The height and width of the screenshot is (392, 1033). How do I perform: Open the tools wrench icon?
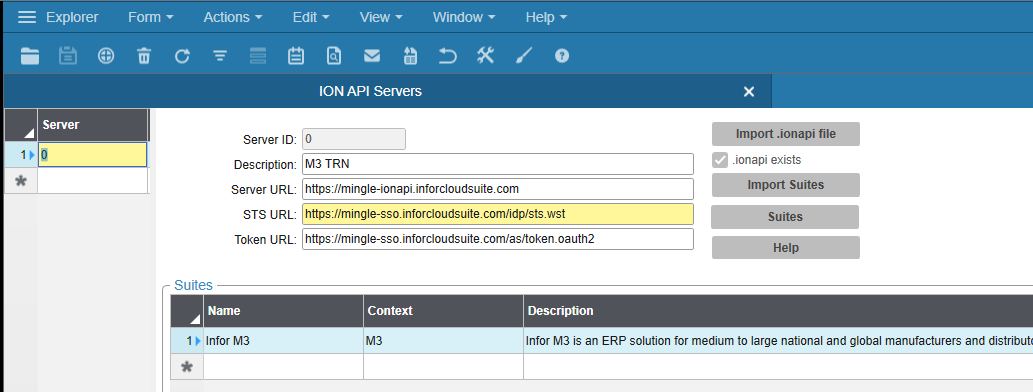tap(486, 56)
